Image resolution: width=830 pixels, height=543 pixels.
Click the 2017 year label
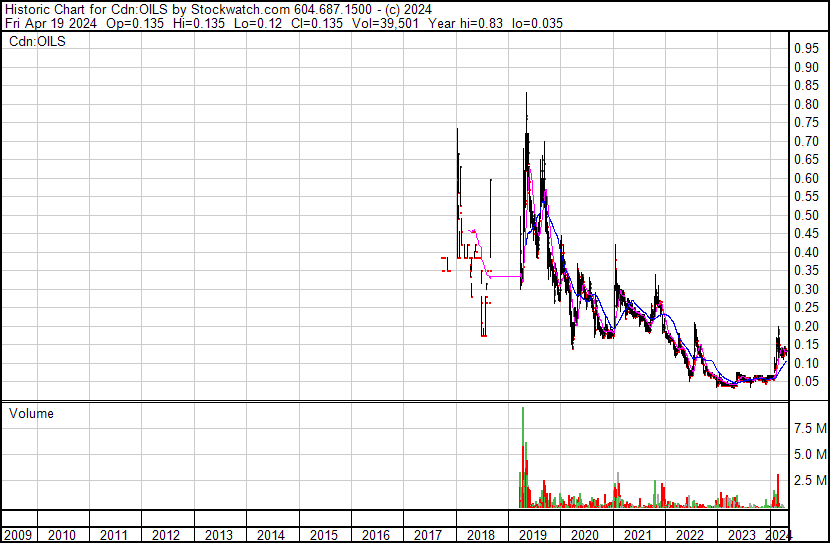(x=427, y=535)
